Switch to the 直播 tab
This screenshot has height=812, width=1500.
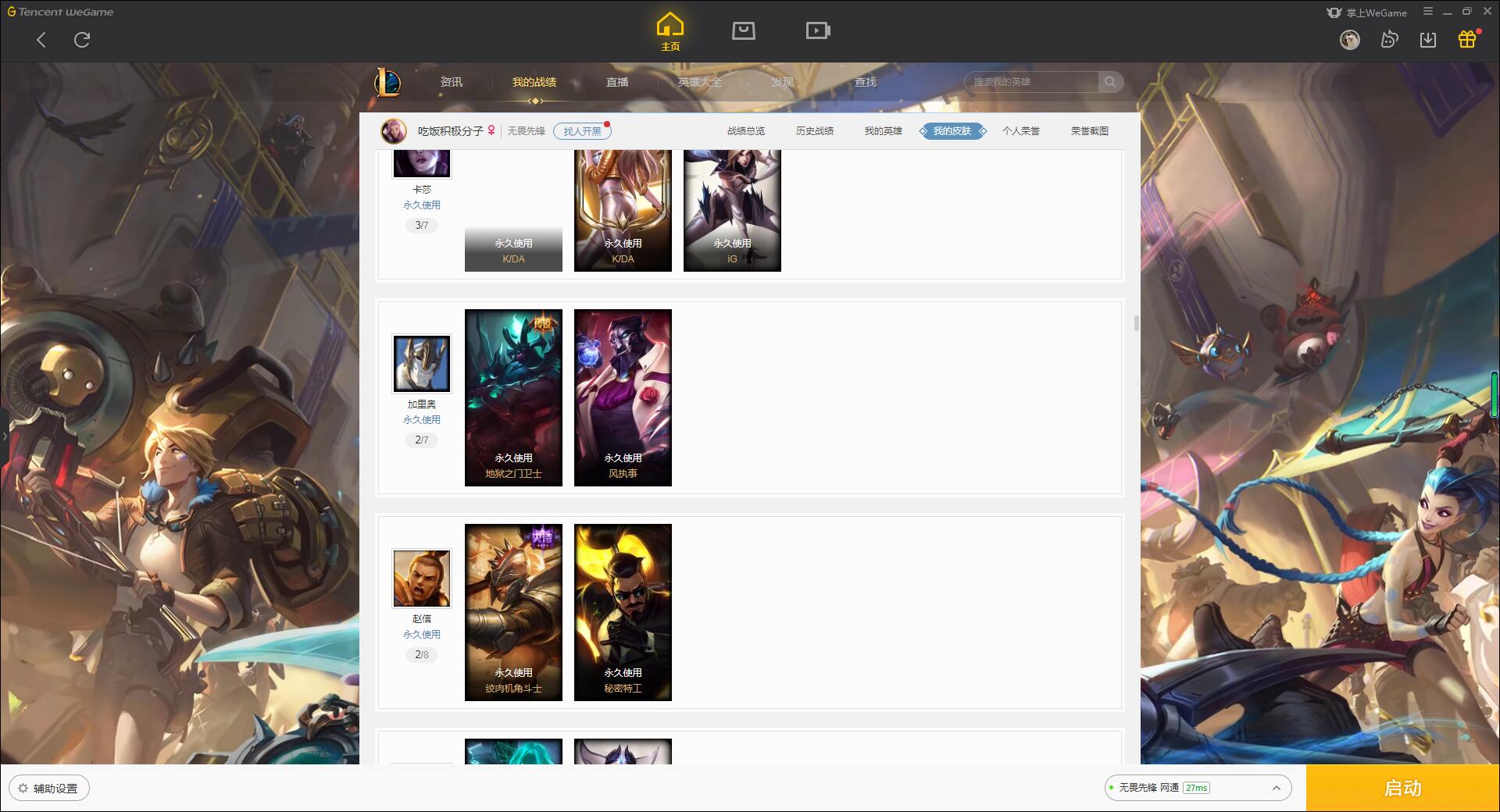(617, 82)
